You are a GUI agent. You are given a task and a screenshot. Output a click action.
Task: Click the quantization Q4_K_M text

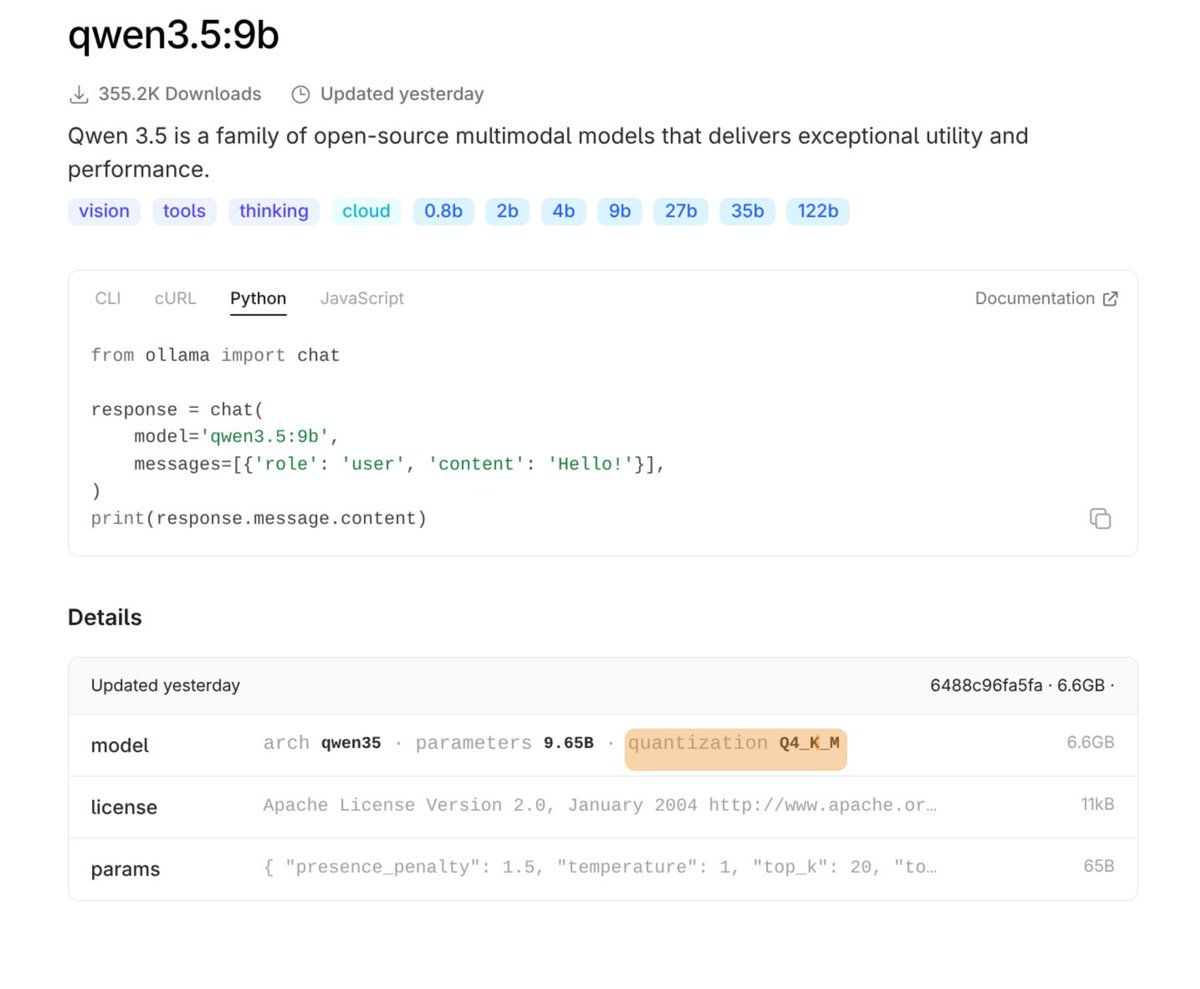click(x=734, y=743)
